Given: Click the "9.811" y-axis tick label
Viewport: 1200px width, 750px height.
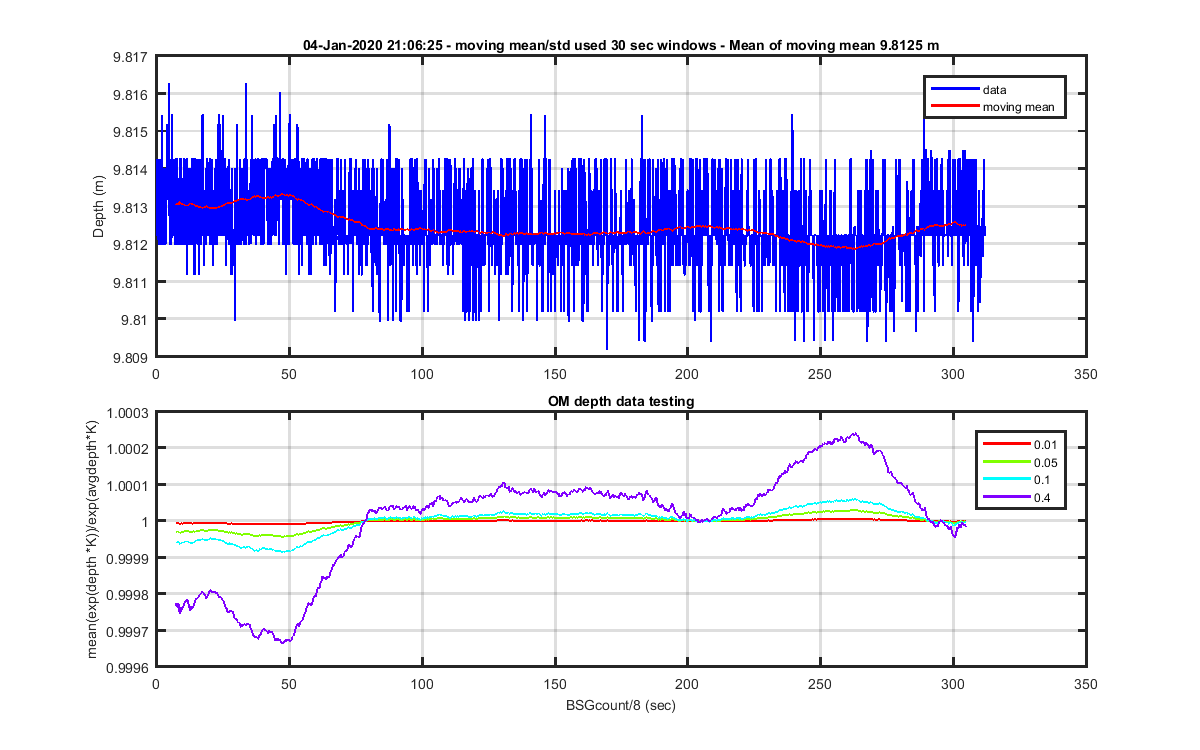Looking at the screenshot, I should [x=131, y=282].
